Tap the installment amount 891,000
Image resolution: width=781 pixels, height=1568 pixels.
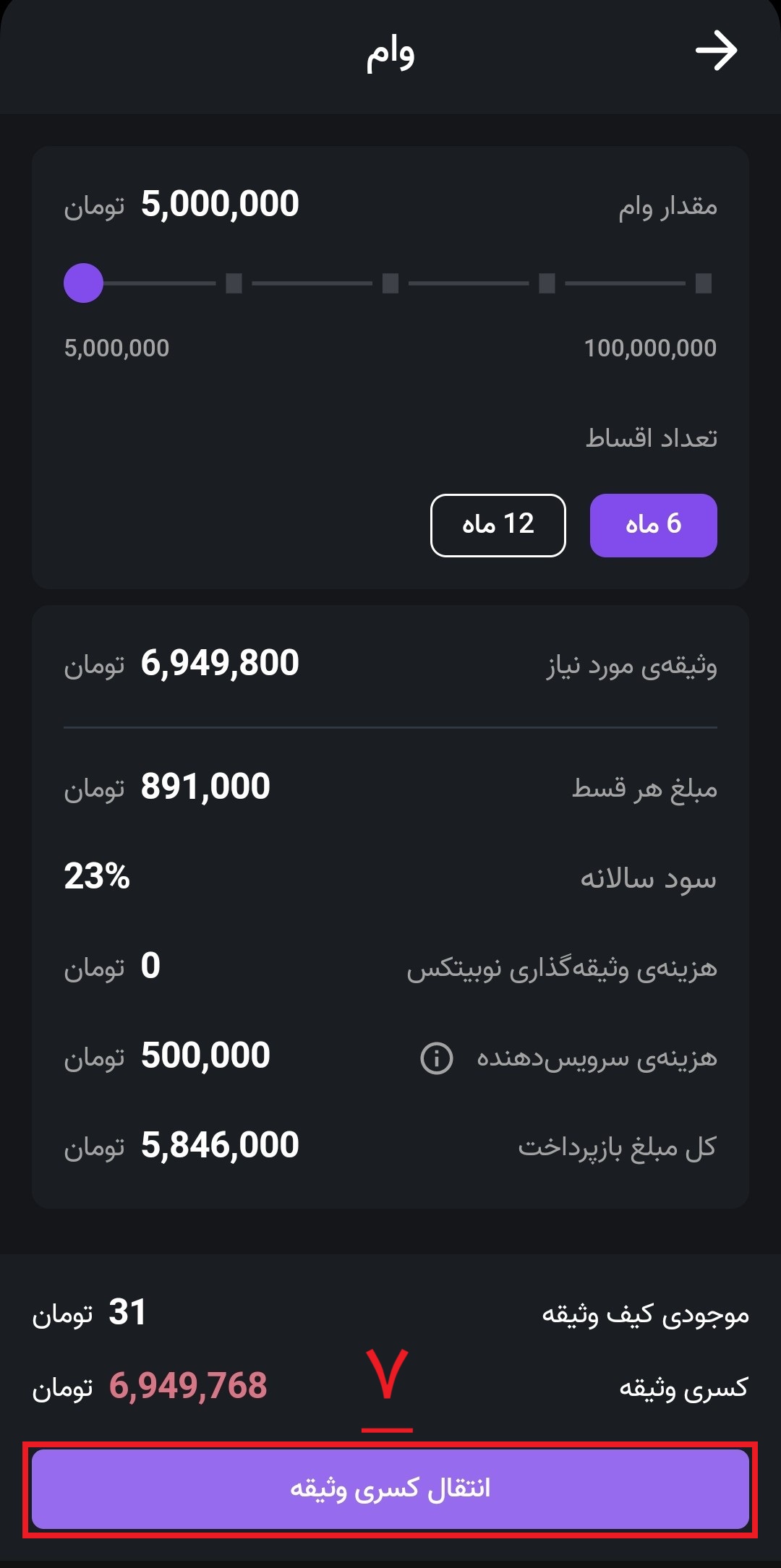click(x=205, y=787)
